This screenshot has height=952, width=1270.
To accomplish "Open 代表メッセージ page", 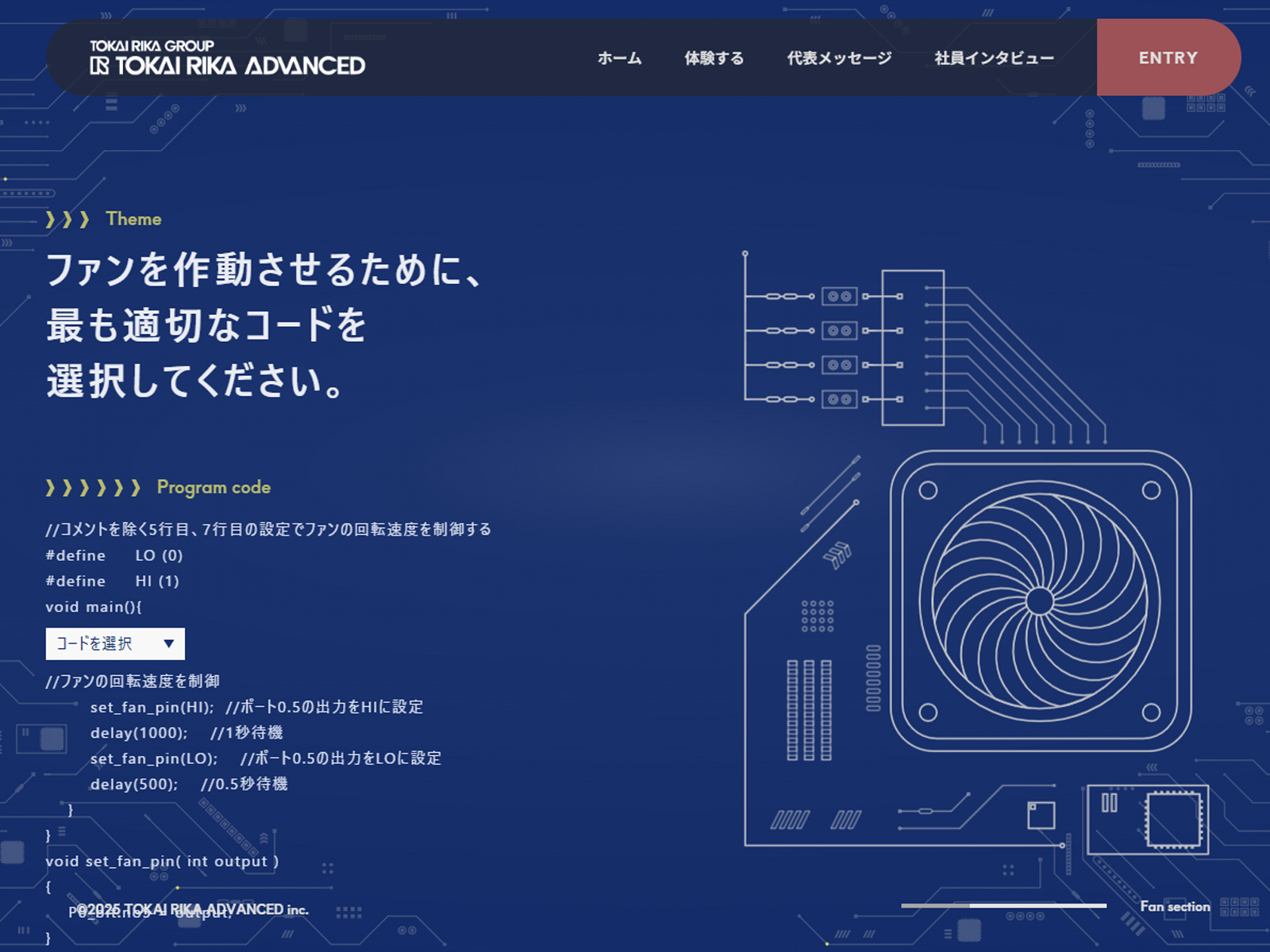I will click(x=839, y=58).
